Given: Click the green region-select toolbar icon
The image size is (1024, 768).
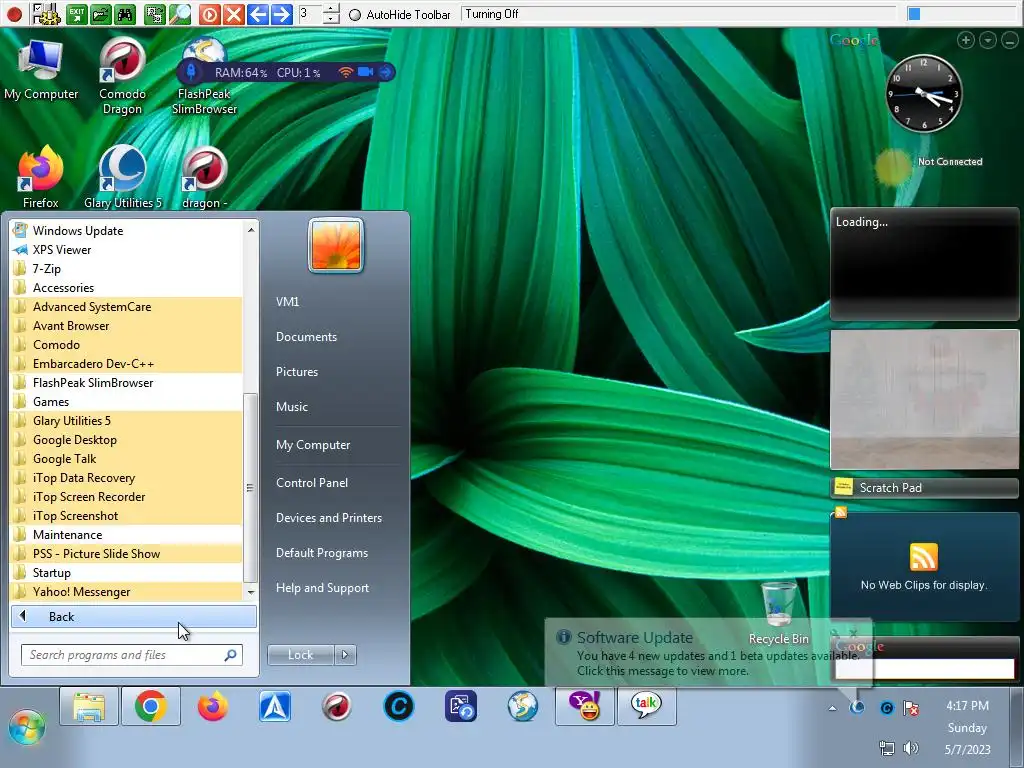Looking at the screenshot, I should (x=155, y=14).
